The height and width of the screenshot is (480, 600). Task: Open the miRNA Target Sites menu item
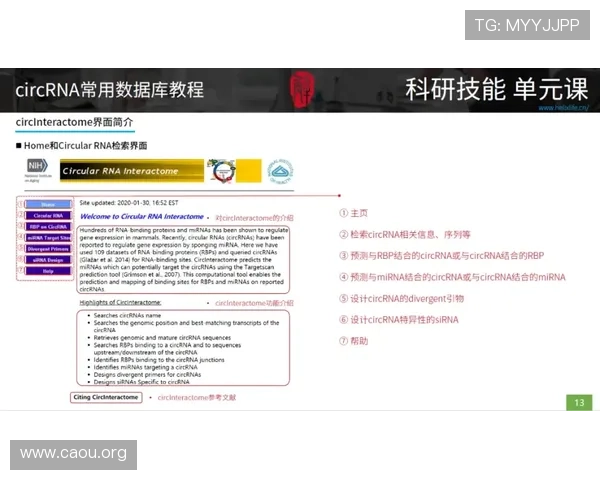click(x=48, y=238)
